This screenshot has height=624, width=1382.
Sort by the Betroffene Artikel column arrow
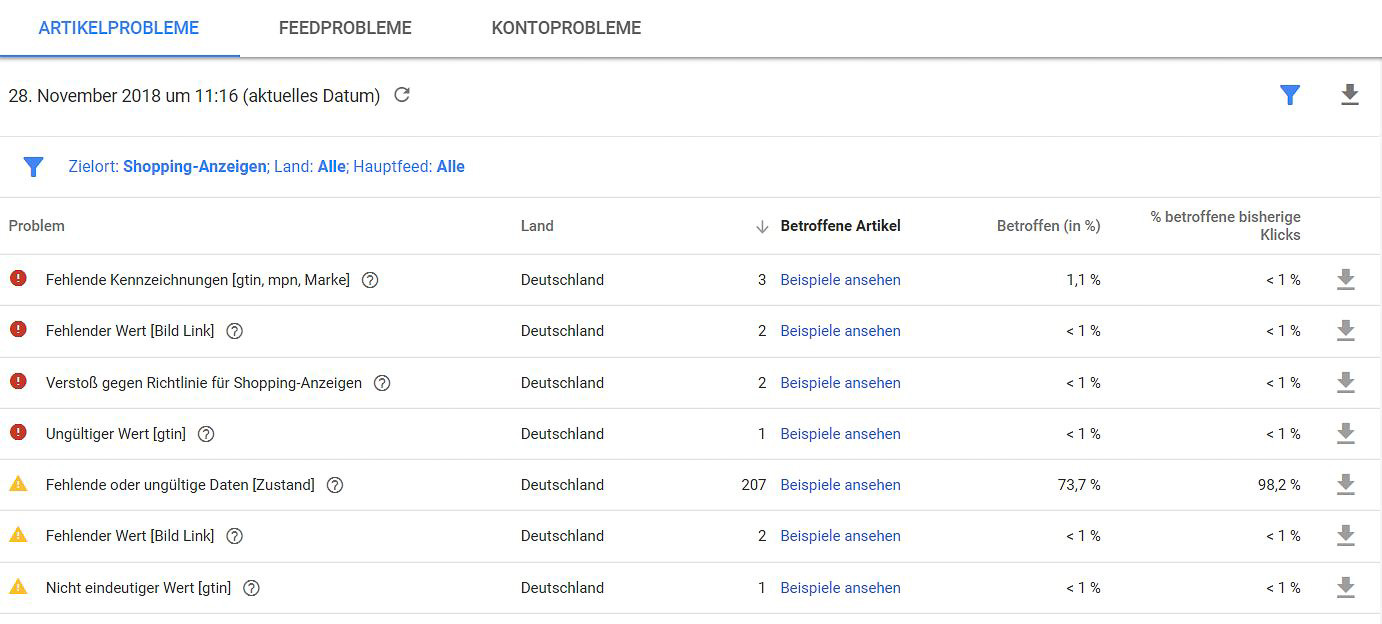click(x=762, y=227)
